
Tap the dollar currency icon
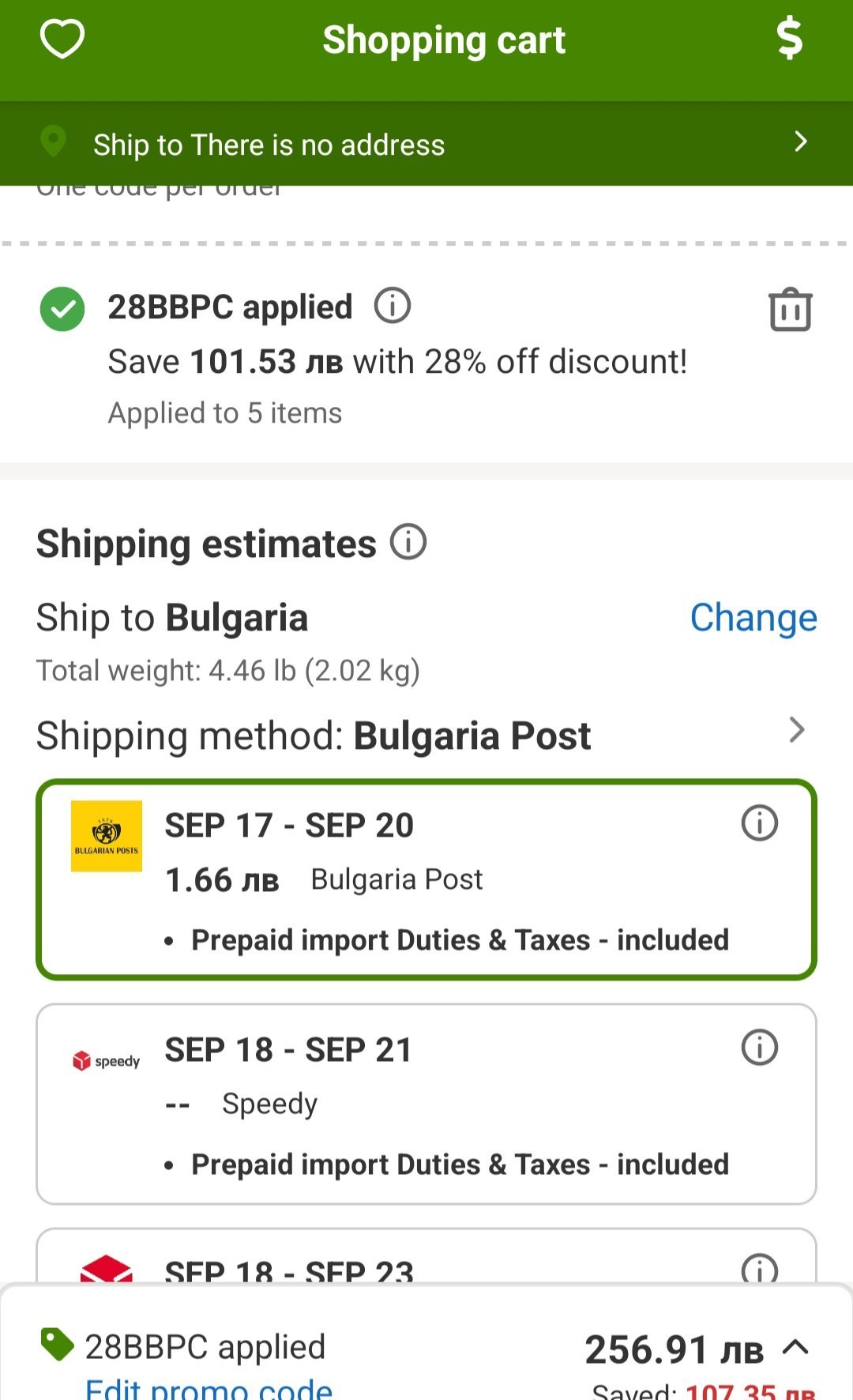point(789,40)
